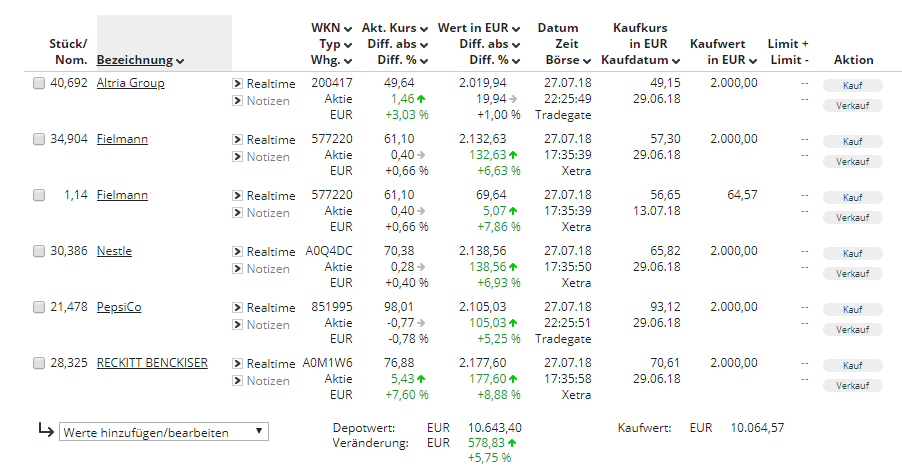Click the WKN value A0M1W6
This screenshot has width=902, height=475.
[x=328, y=363]
